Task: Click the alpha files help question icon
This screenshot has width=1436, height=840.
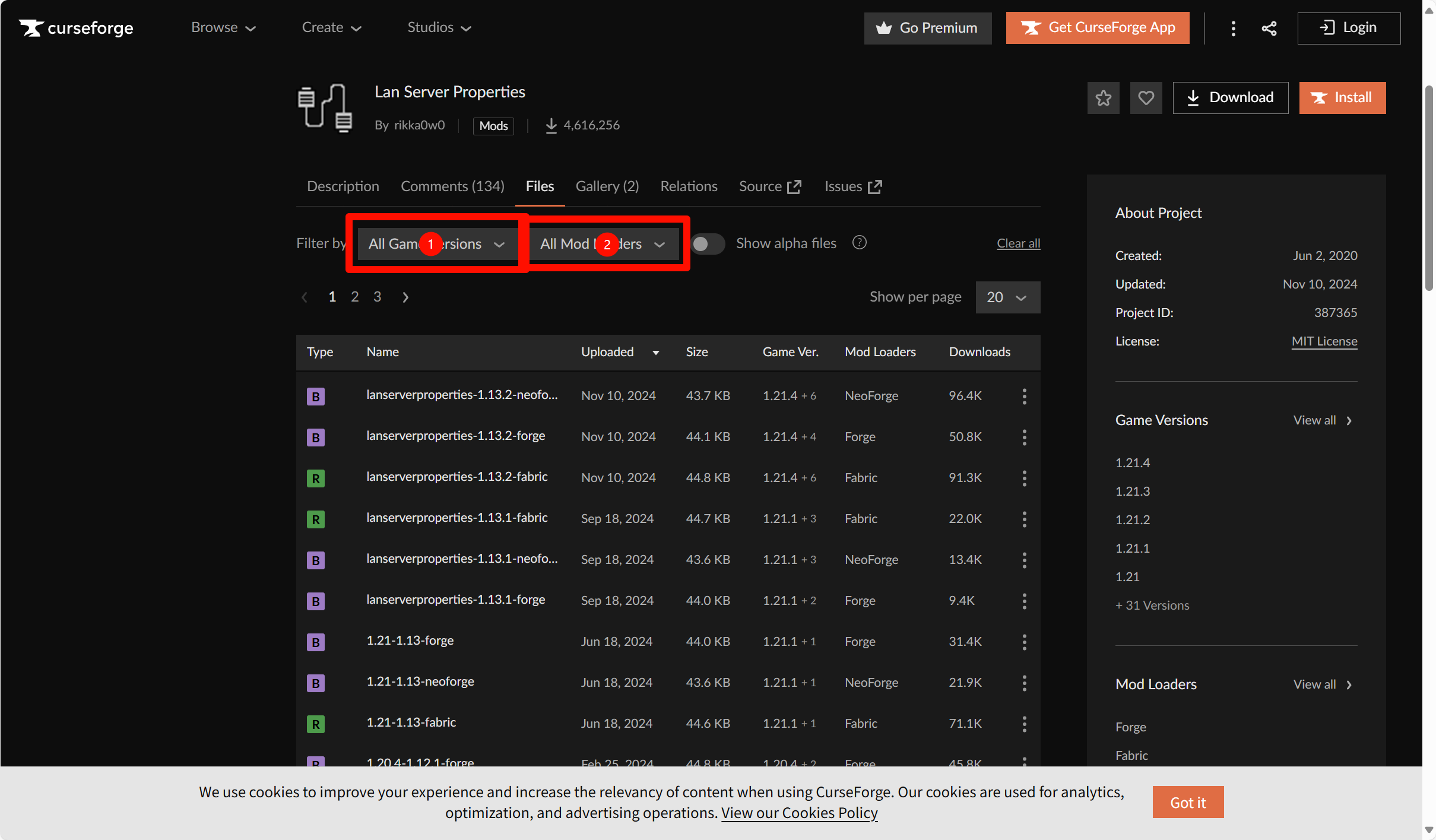Action: point(859,243)
